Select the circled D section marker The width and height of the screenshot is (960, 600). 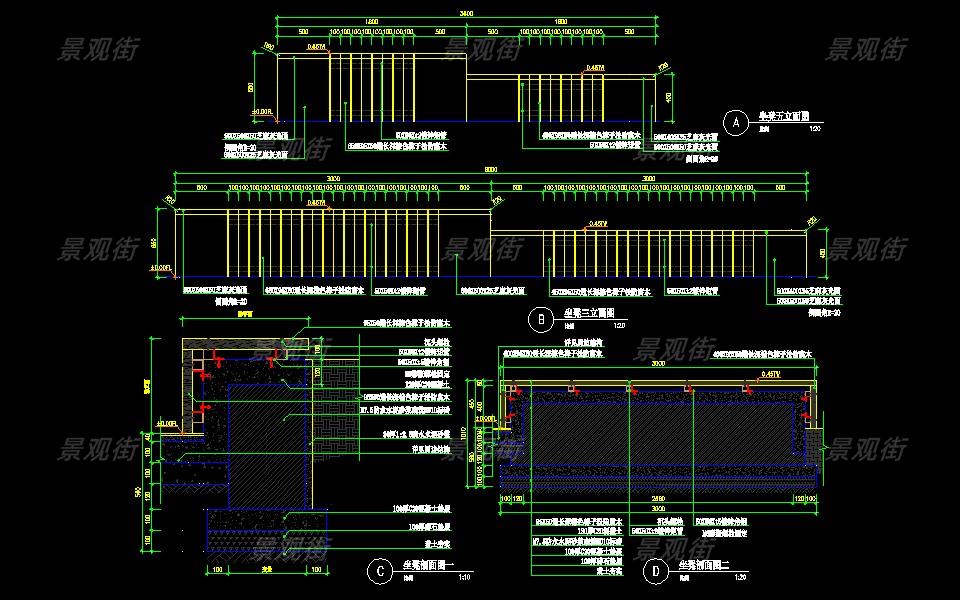point(655,571)
